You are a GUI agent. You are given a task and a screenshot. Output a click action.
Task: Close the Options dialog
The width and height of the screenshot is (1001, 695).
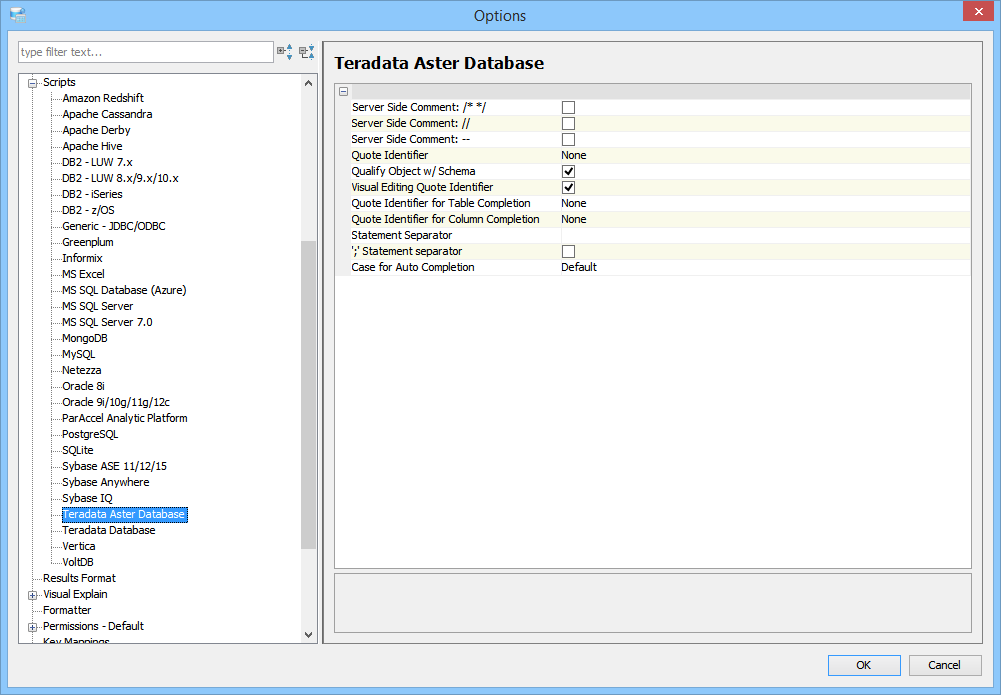coord(979,11)
